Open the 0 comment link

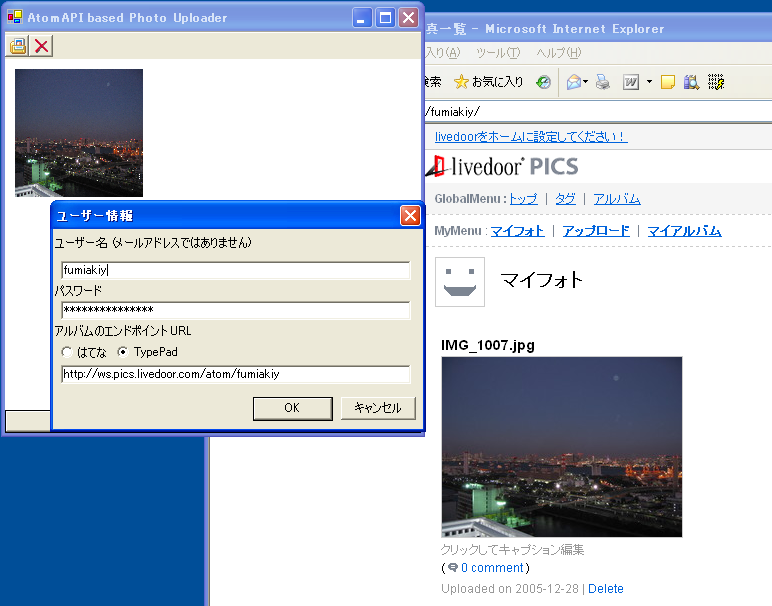click(492, 568)
